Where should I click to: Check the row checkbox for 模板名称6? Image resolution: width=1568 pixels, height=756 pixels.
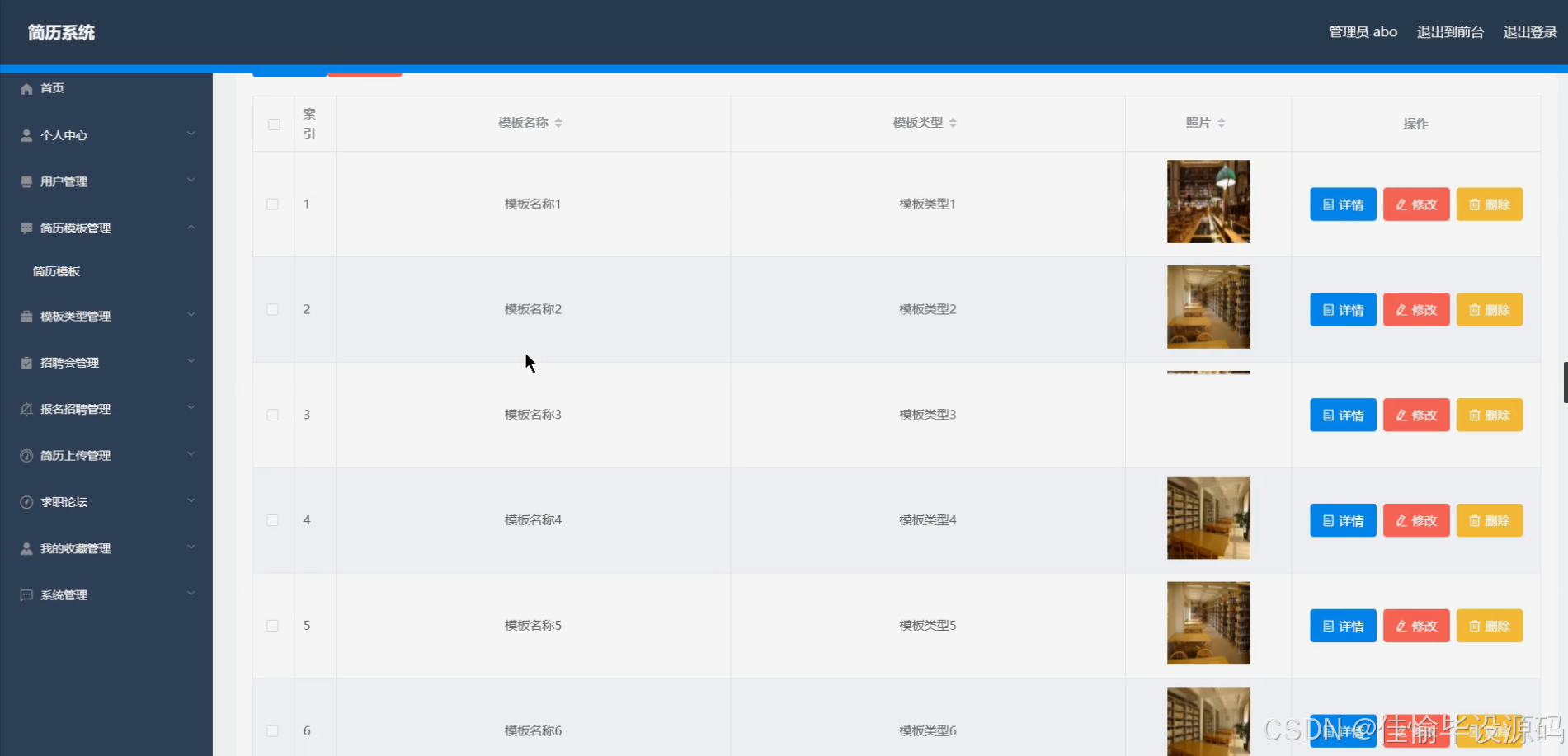[272, 731]
